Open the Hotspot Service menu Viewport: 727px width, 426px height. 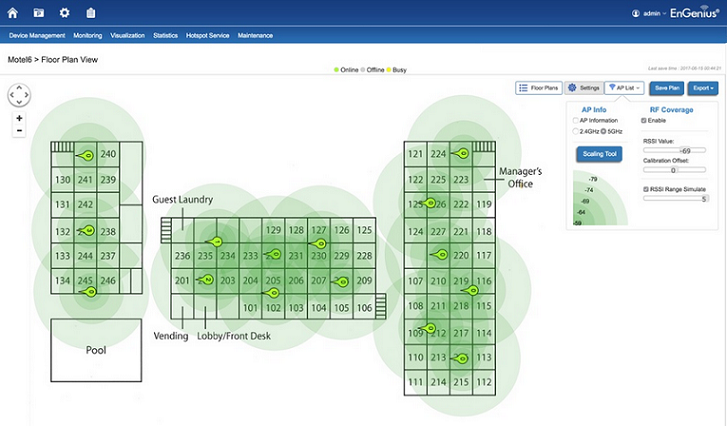click(x=207, y=35)
